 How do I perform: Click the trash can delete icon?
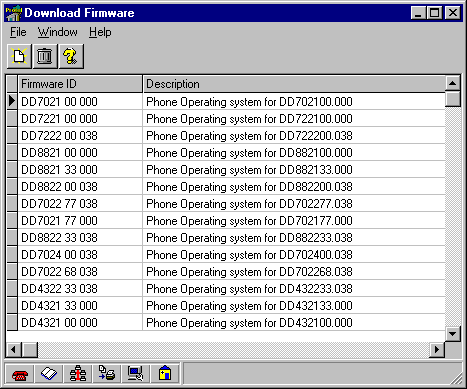pos(45,56)
